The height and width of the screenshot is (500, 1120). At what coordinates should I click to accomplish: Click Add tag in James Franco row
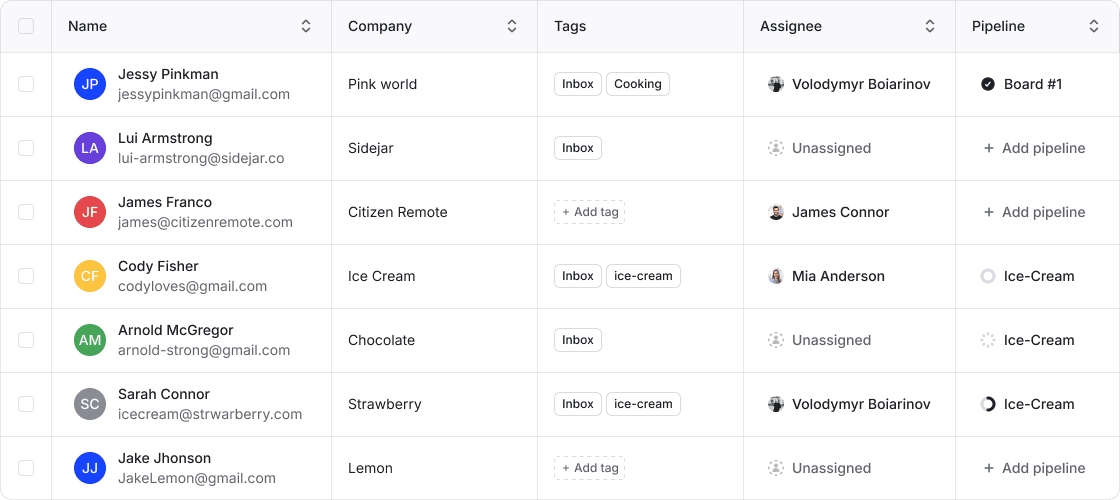589,212
